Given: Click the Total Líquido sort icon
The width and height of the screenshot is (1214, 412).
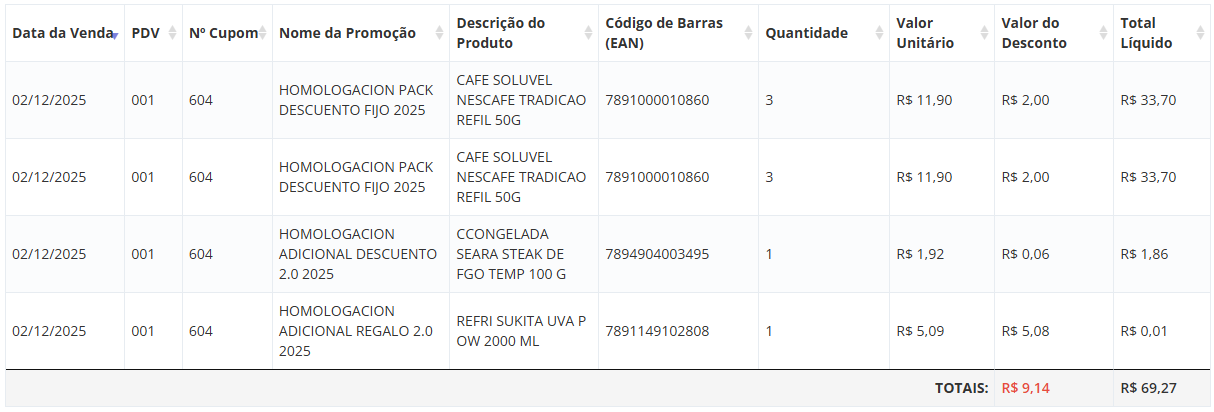Looking at the screenshot, I should [1198, 33].
